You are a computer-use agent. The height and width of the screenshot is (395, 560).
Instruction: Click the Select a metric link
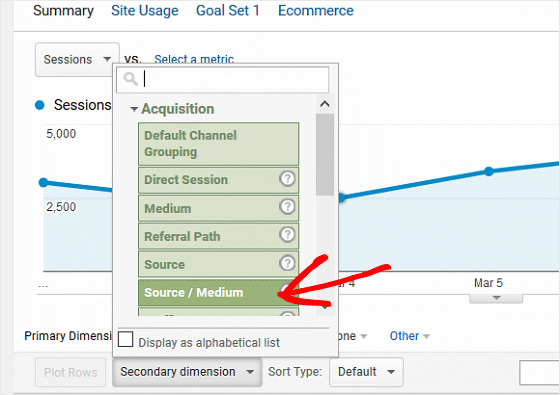point(194,59)
